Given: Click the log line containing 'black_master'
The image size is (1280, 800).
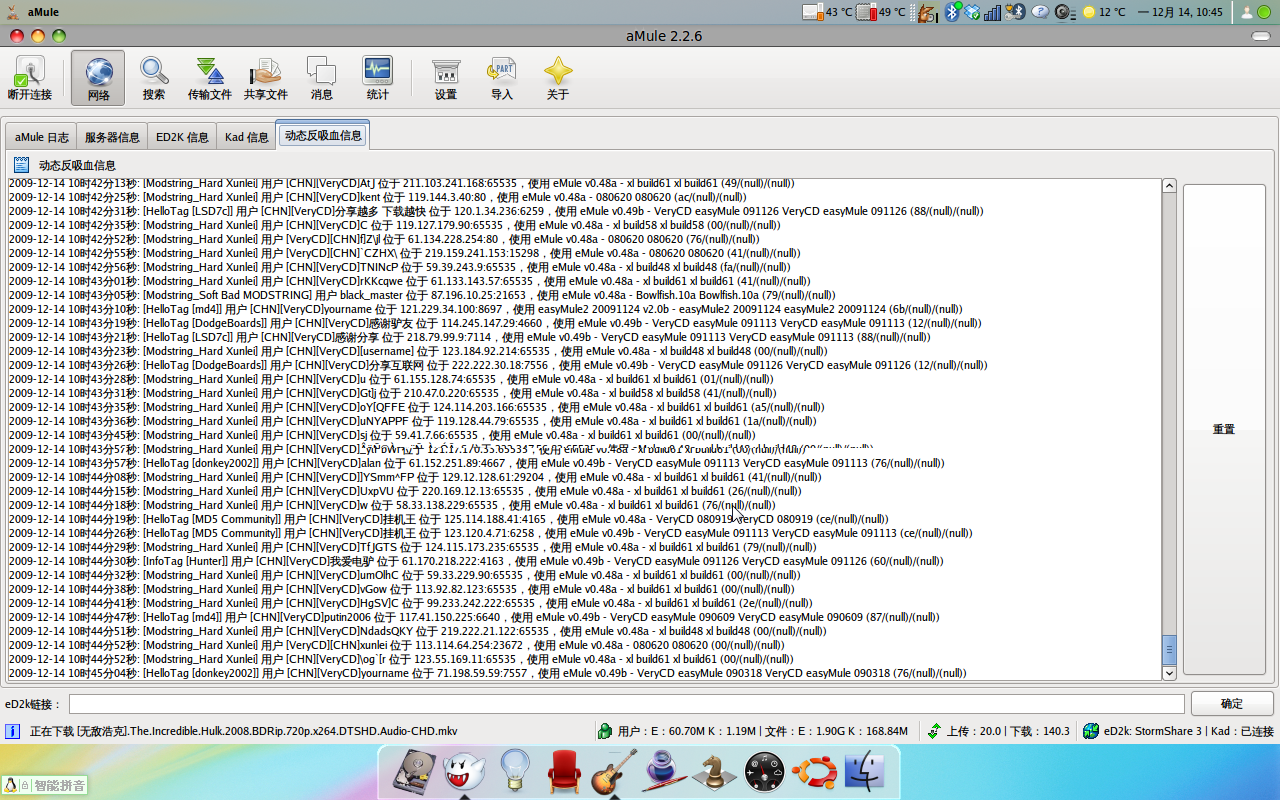Looking at the screenshot, I should (x=422, y=295).
